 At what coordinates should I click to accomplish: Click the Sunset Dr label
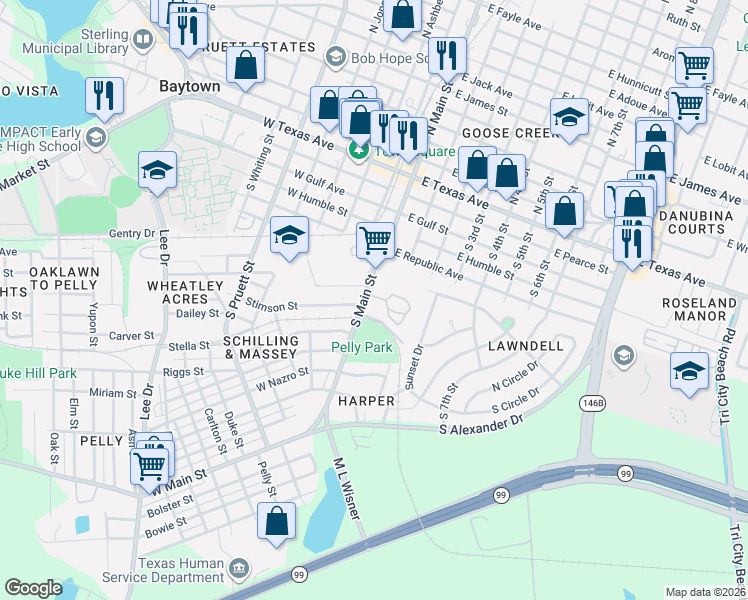(414, 367)
